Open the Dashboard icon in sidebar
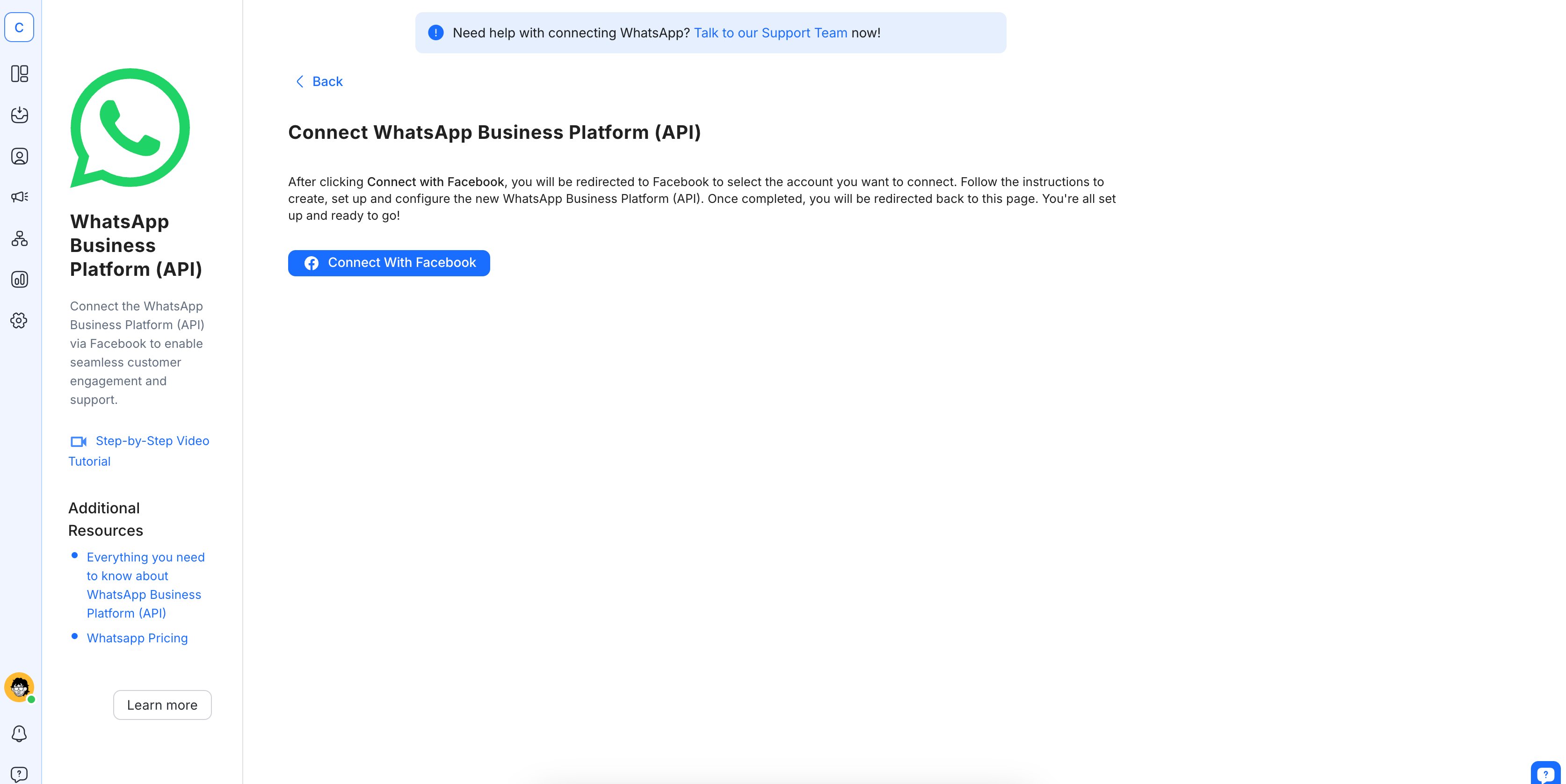 [20, 73]
